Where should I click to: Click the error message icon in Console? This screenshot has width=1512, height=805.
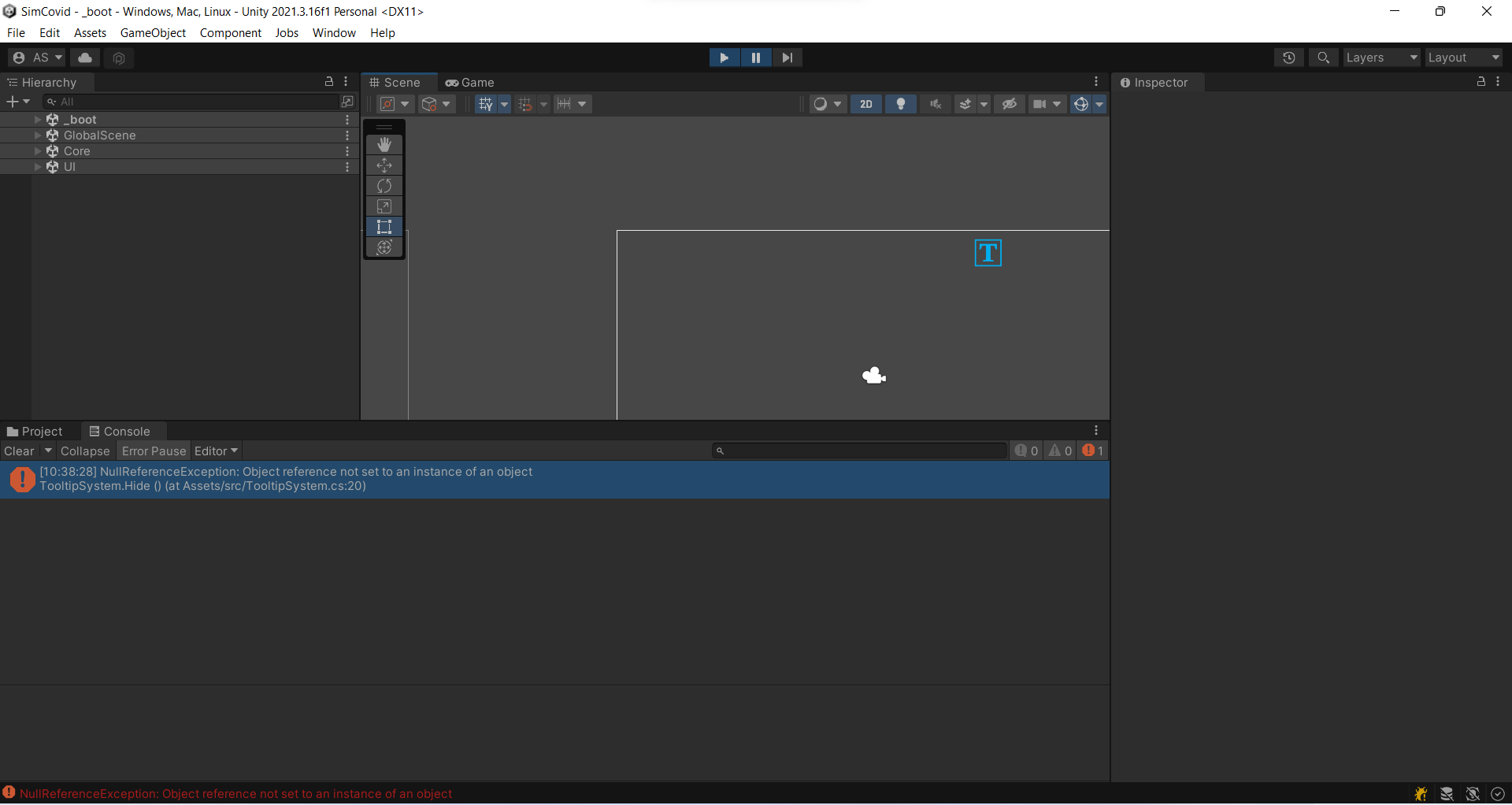click(22, 479)
